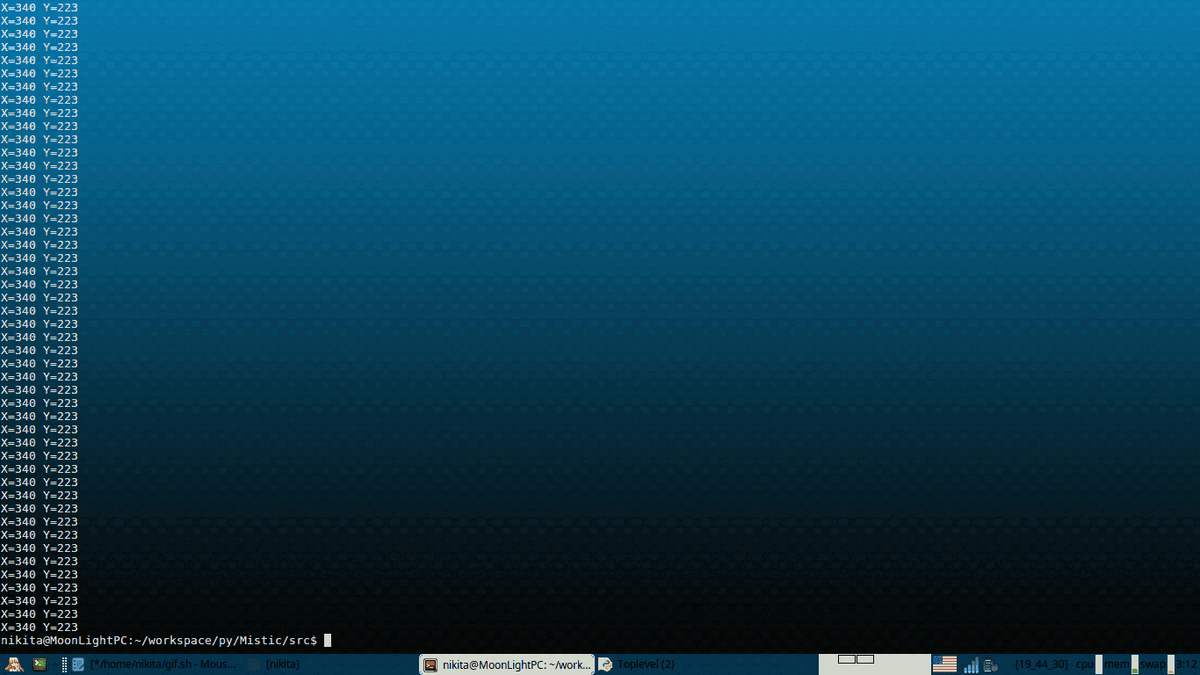
Task: Open the clock showing 3:12
Action: 1187,664
